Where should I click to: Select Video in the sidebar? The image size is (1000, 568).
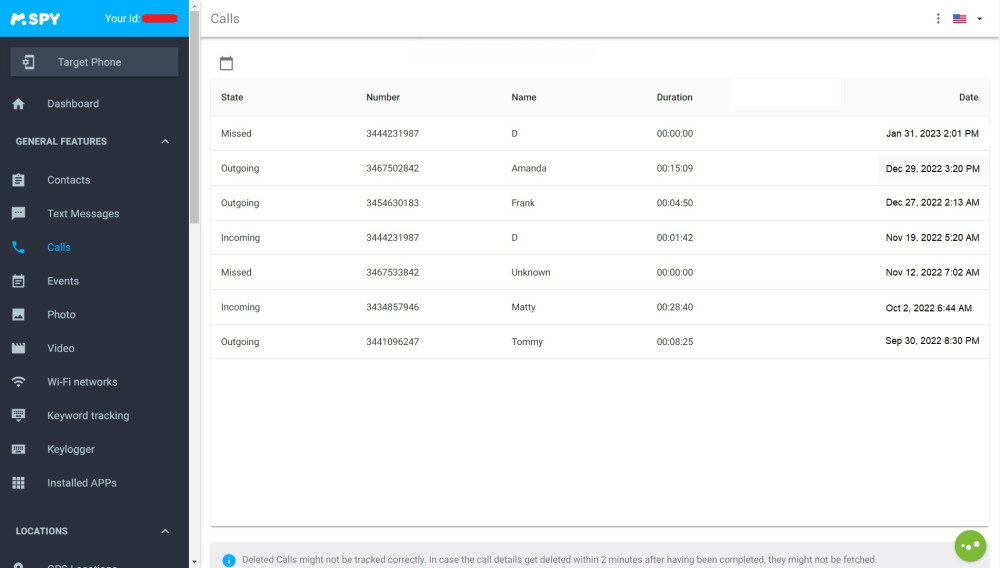(60, 348)
